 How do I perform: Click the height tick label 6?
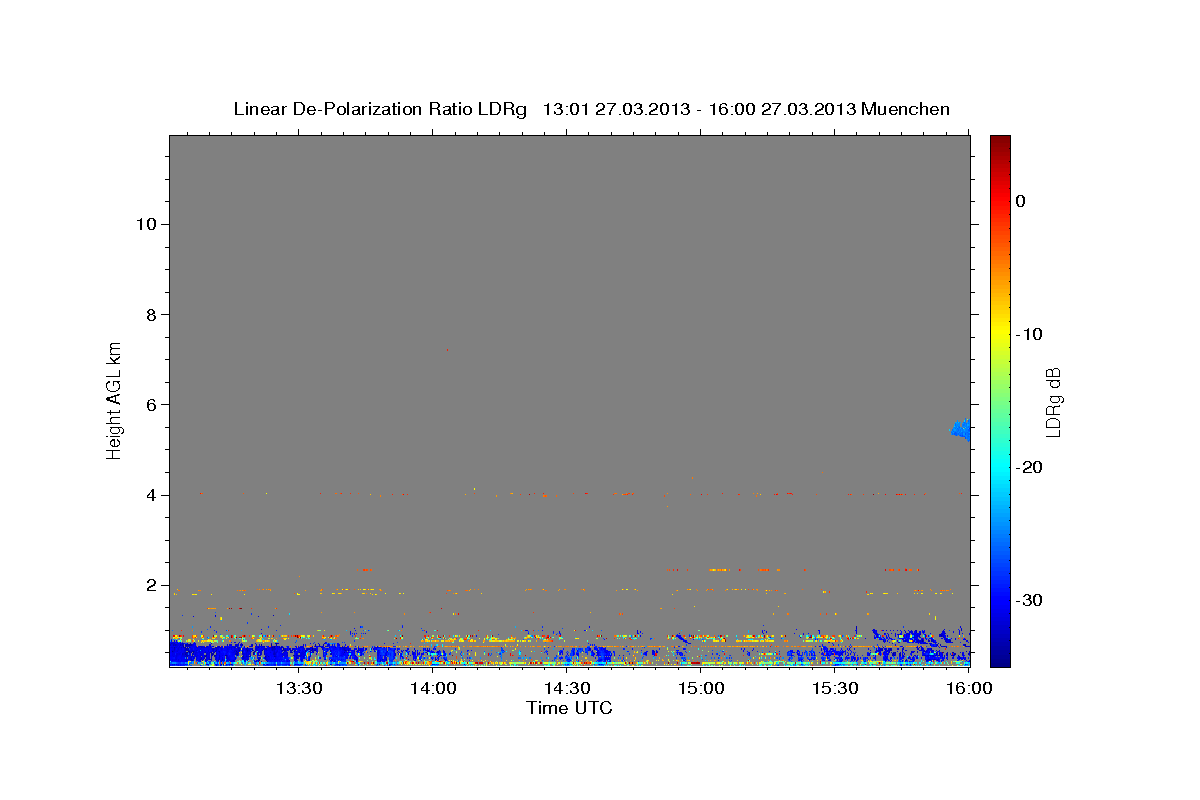point(151,404)
